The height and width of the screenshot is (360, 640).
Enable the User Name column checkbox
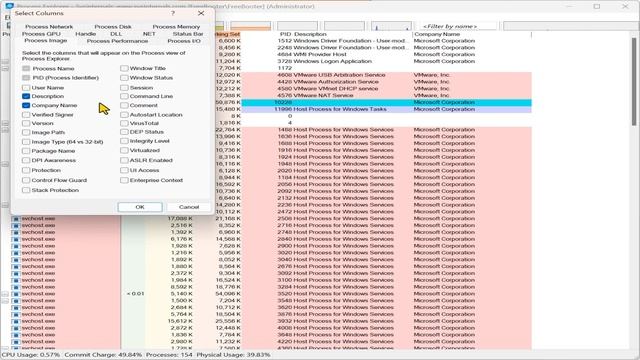pyautogui.click(x=26, y=88)
